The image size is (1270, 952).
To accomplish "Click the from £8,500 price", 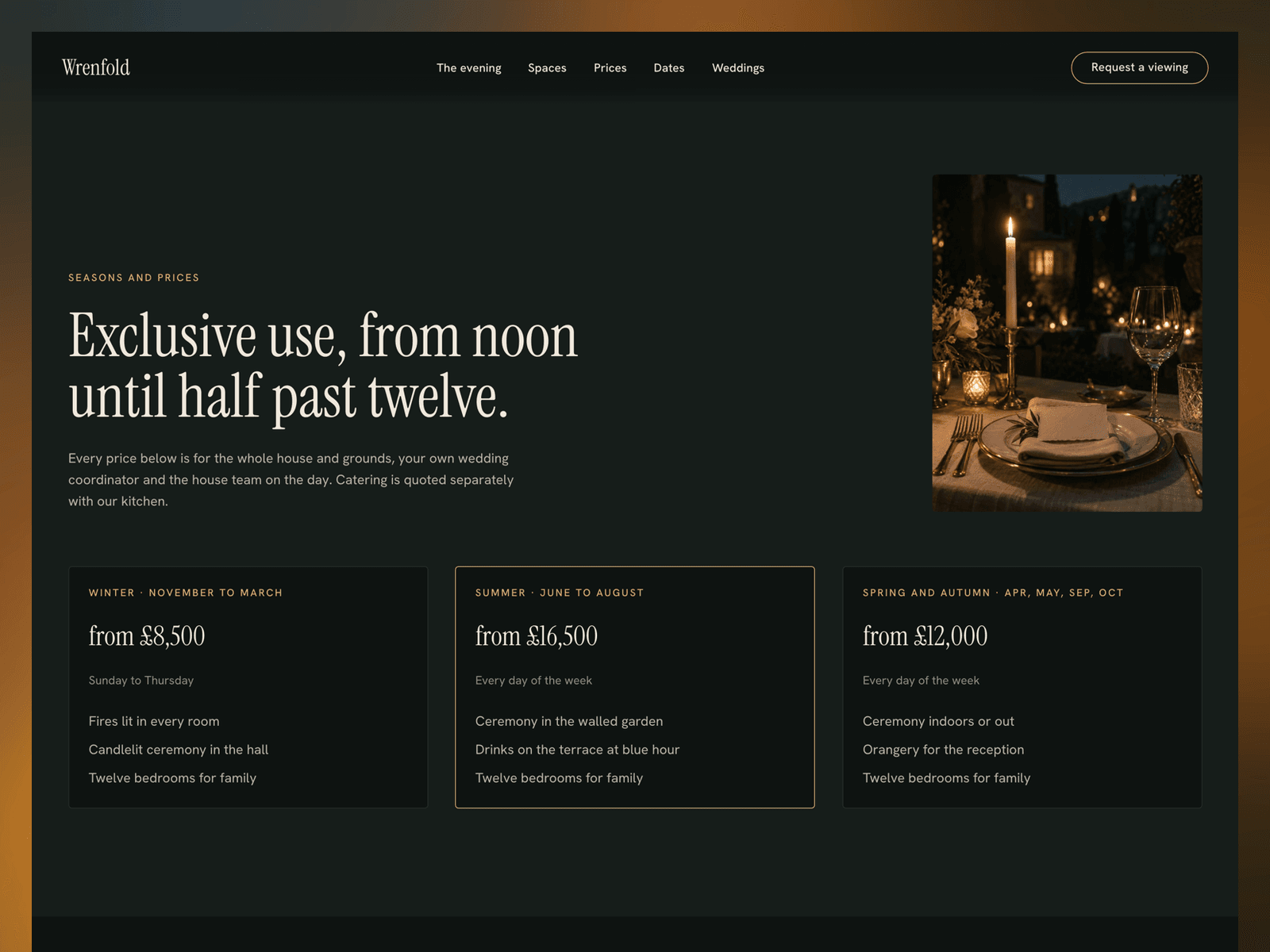I will [147, 635].
